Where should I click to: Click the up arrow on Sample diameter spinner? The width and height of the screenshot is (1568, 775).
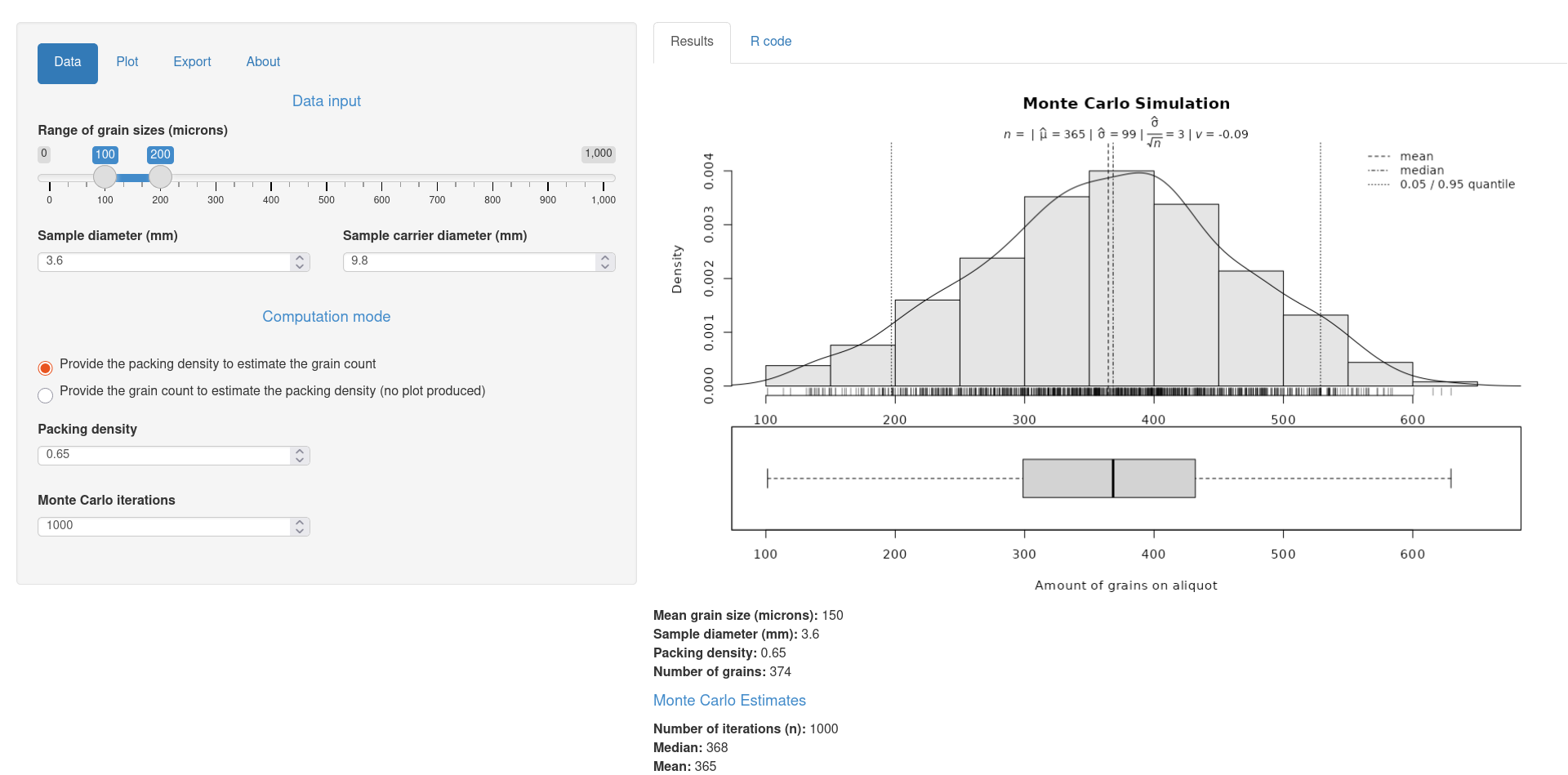click(300, 257)
